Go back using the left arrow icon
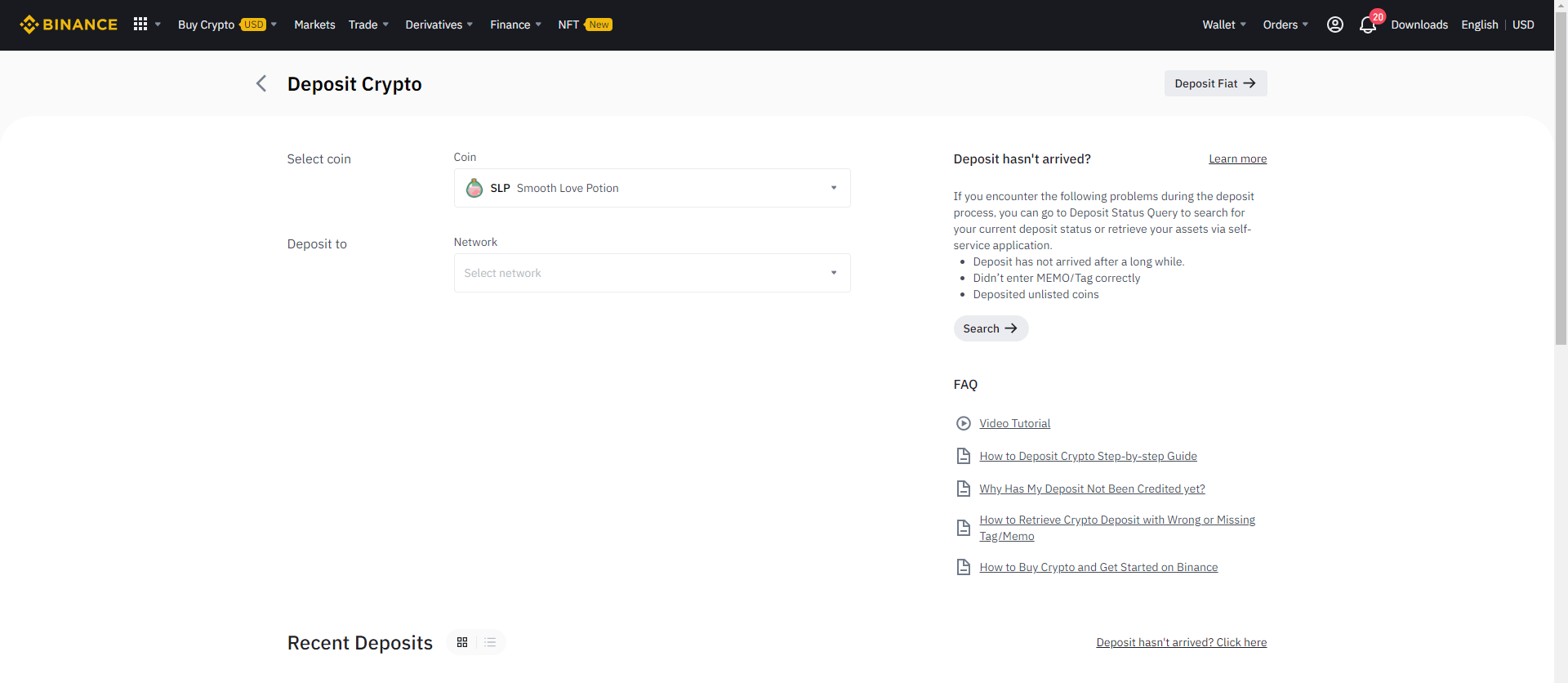 pos(261,83)
